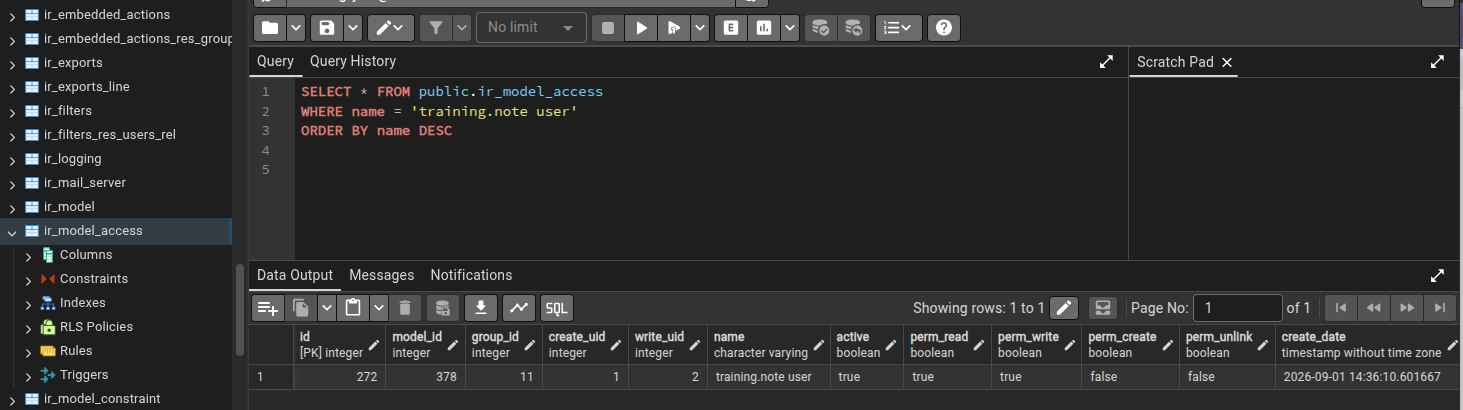The height and width of the screenshot is (410, 1463).
Task: Click the name column header
Action: (x=769, y=345)
